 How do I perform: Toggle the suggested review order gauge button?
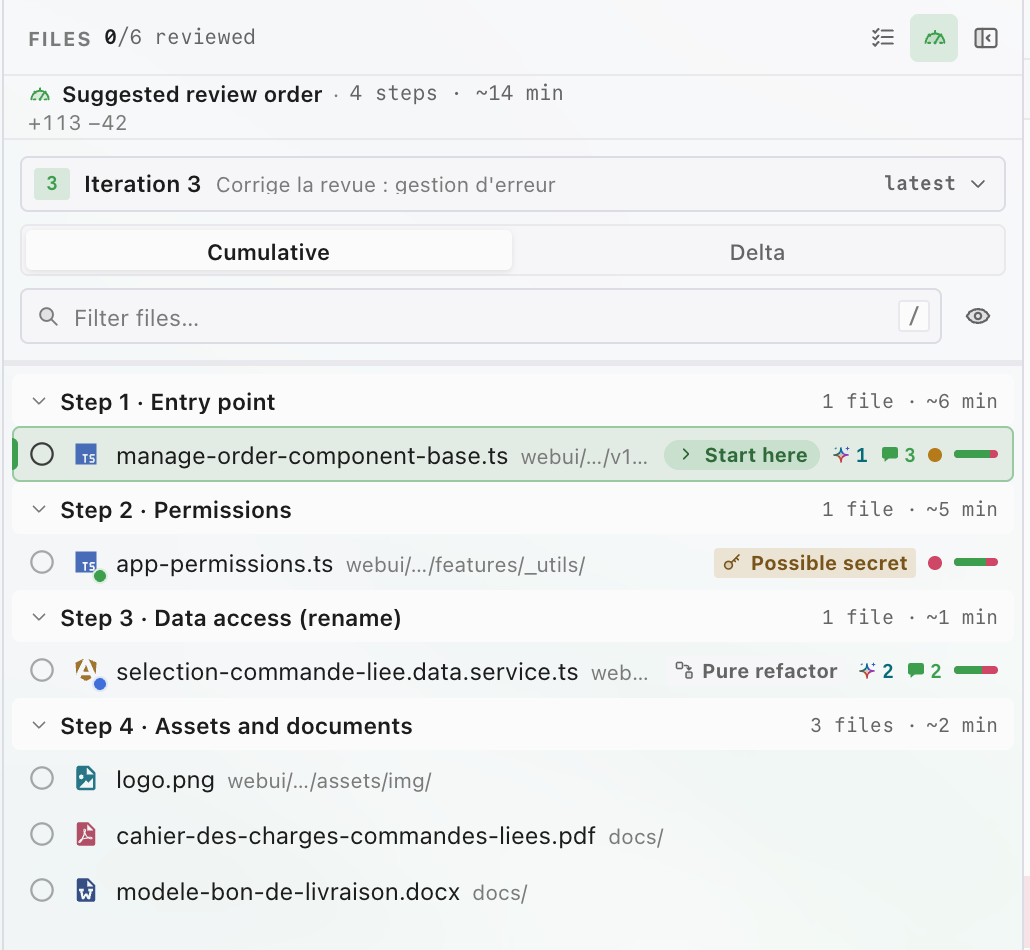pyautogui.click(x=933, y=38)
